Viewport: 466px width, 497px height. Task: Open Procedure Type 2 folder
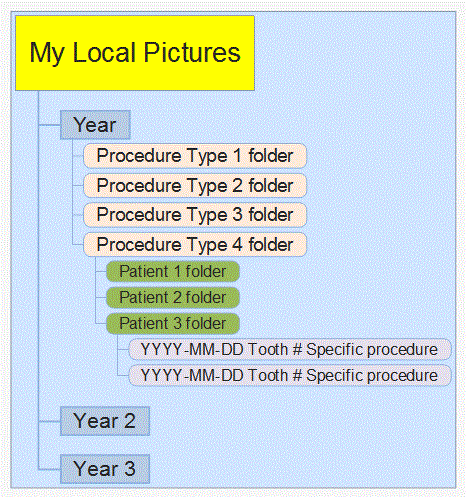pos(195,185)
